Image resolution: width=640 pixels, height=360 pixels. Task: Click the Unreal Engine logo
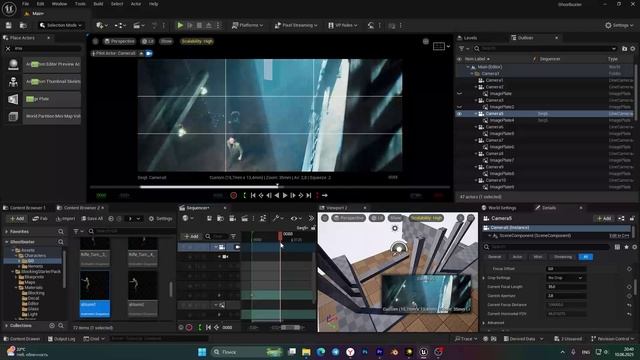tap(9, 9)
